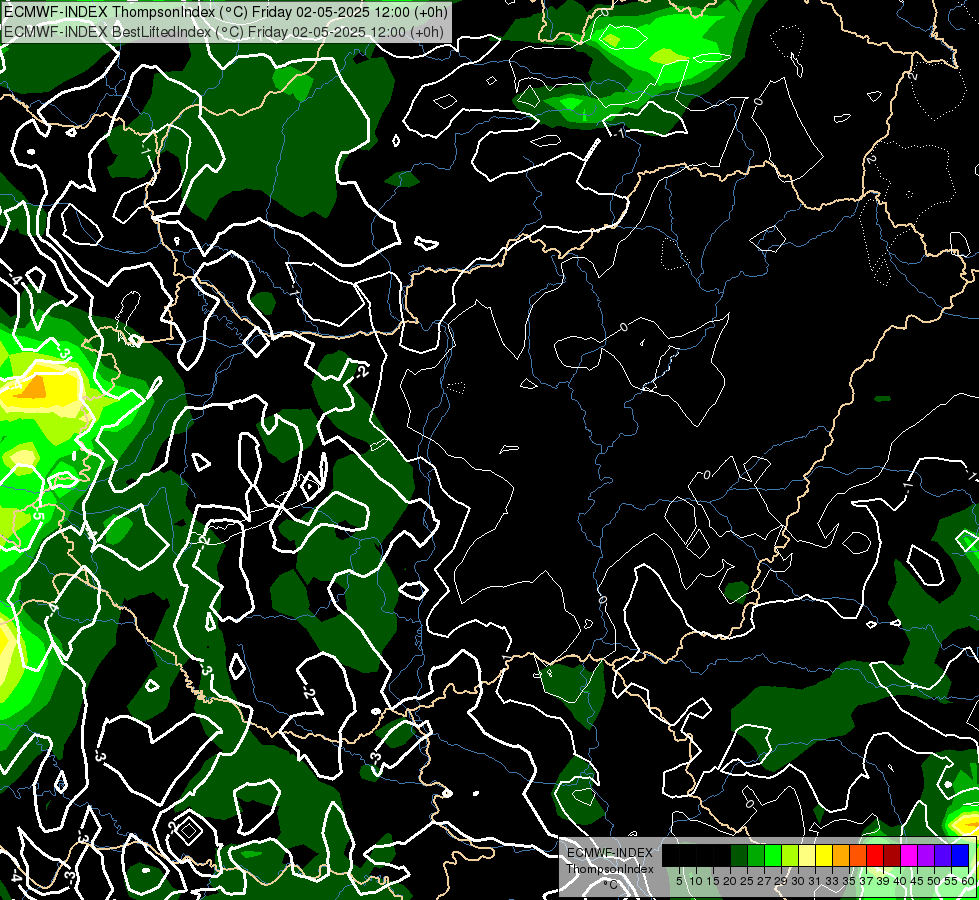Click the legend tick value 40
The height and width of the screenshot is (900, 979).
pyautogui.click(x=900, y=881)
